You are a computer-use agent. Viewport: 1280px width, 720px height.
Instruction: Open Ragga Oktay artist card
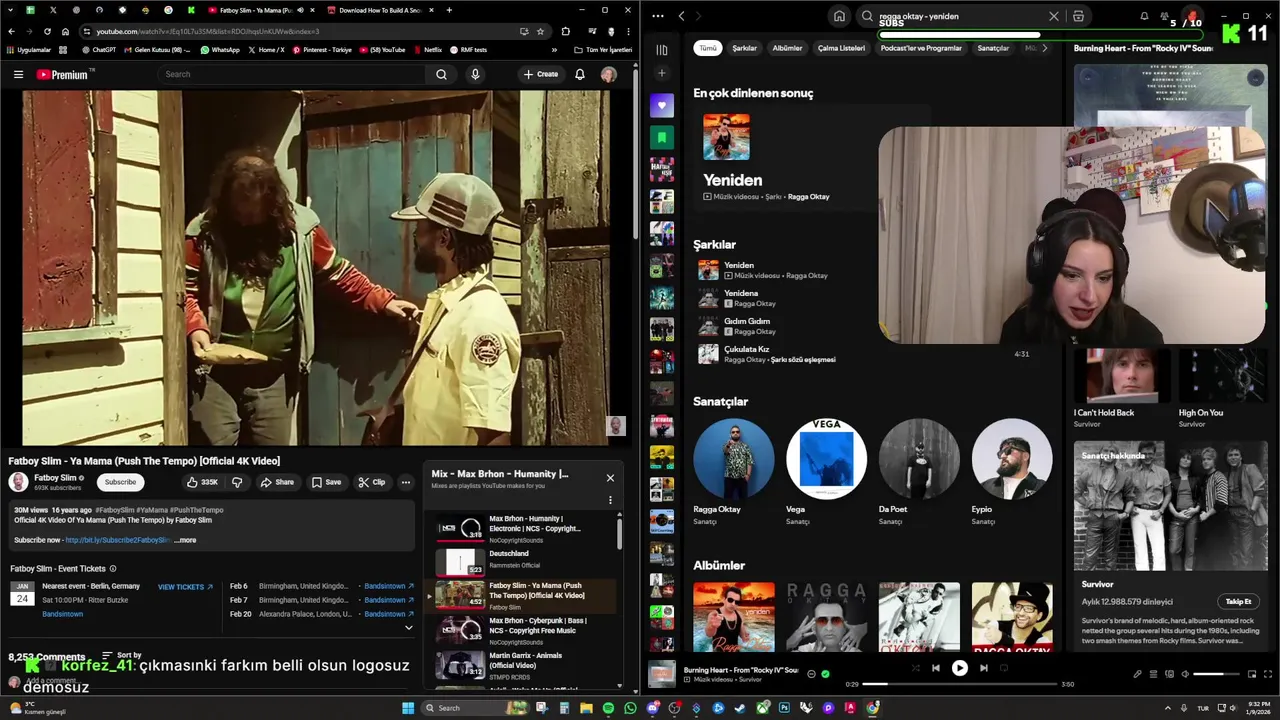point(733,472)
